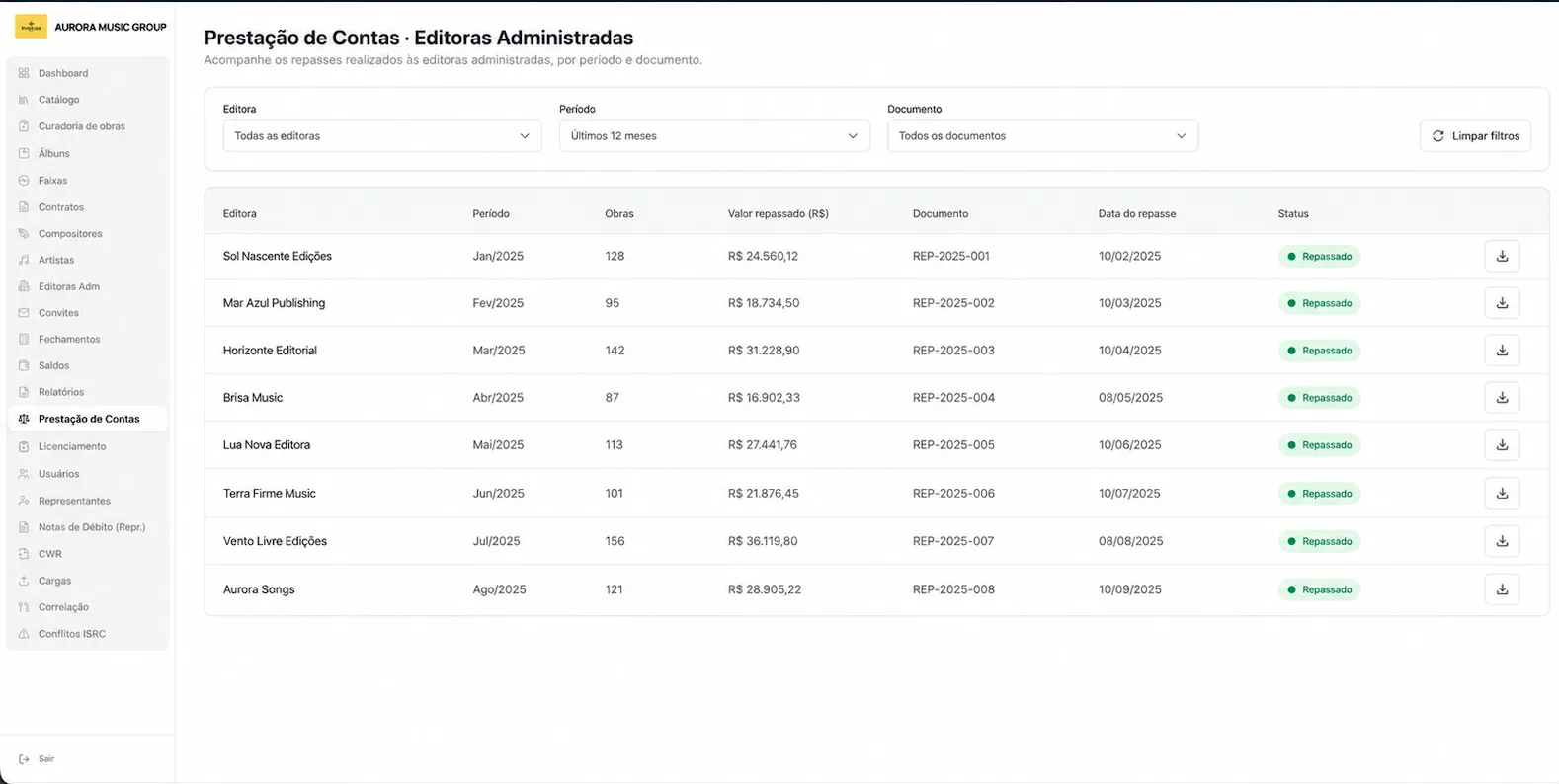Open Compositores in the sidebar
Image resolution: width=1559 pixels, height=784 pixels.
tap(87, 234)
